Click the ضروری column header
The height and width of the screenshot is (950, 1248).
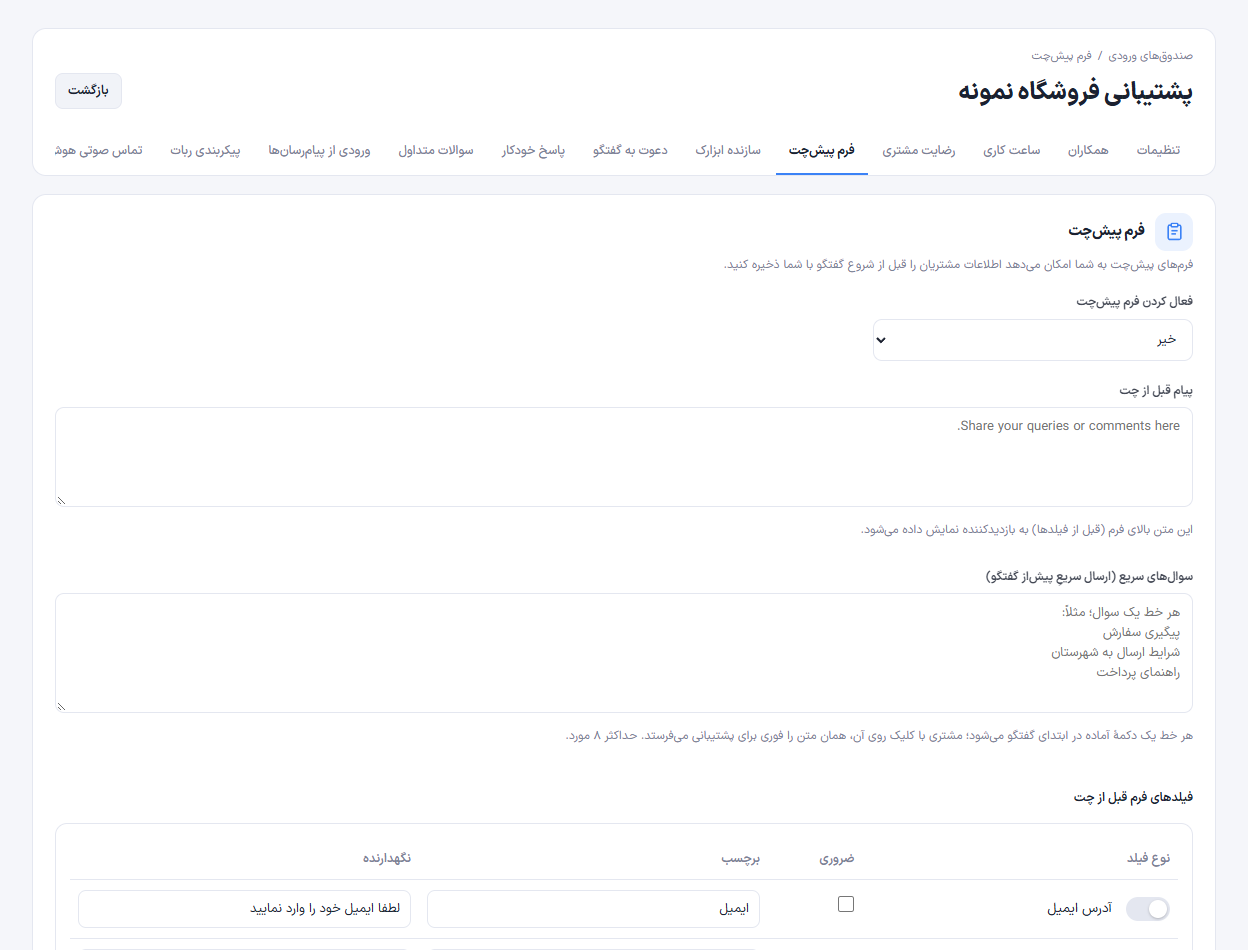(837, 858)
